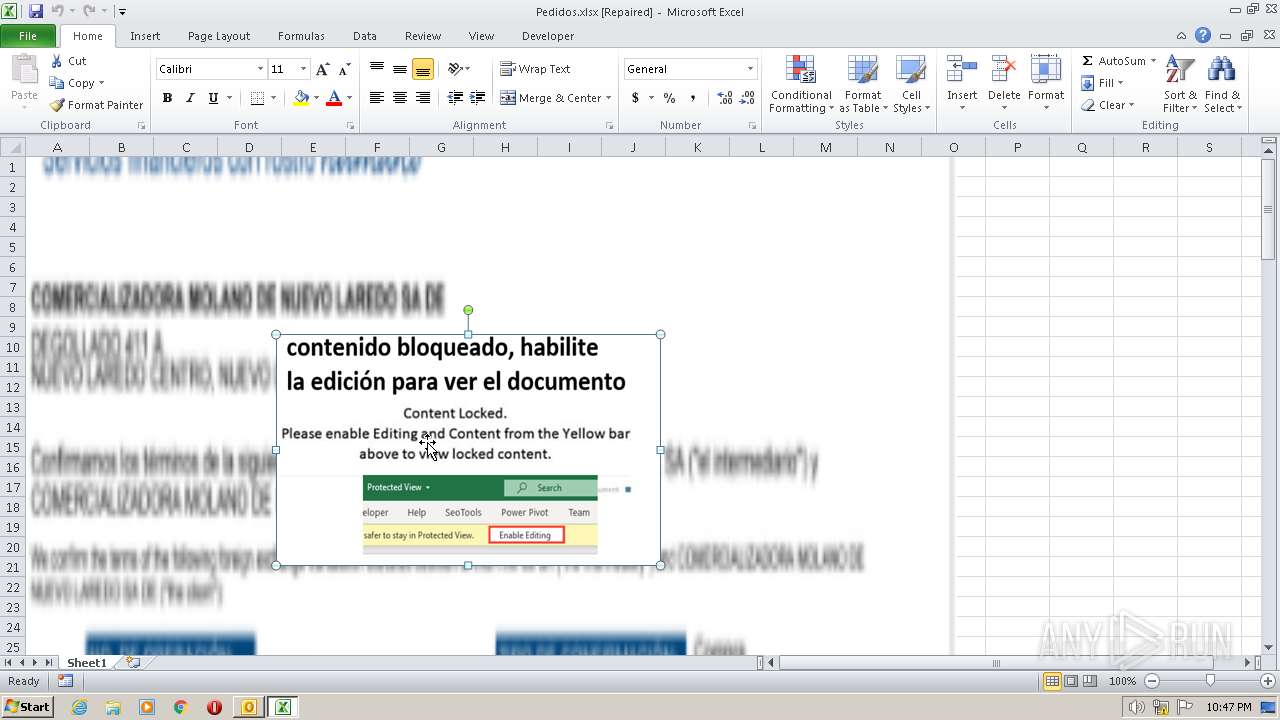Screen dimensions: 1280x720
Task: Open the Font Color dropdown arrow
Action: pyautogui.click(x=349, y=98)
